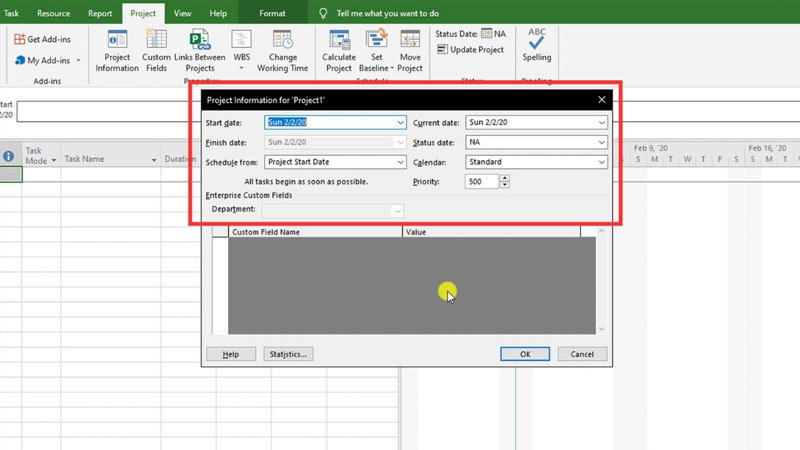The image size is (800, 450).
Task: Click the Project Information ribbon icon
Action: tap(117, 41)
